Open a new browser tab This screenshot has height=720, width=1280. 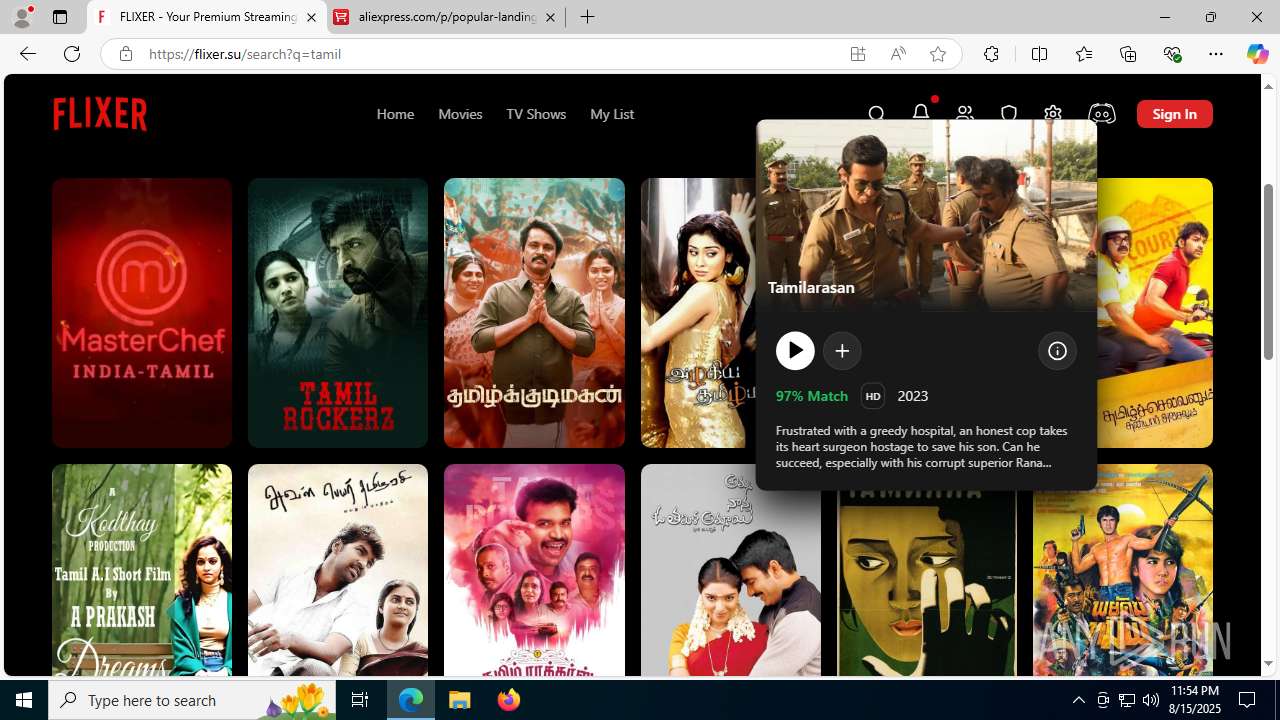click(588, 17)
